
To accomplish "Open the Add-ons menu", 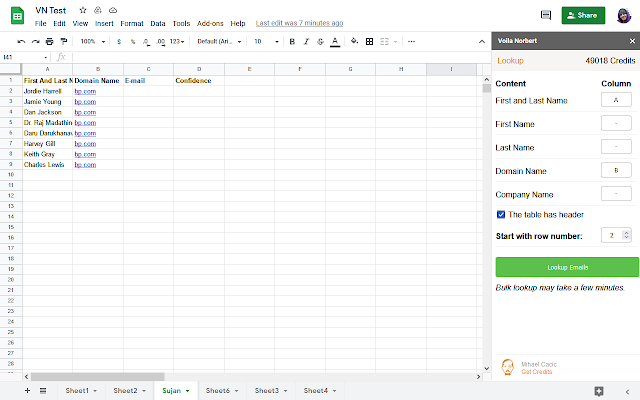I will click(210, 23).
